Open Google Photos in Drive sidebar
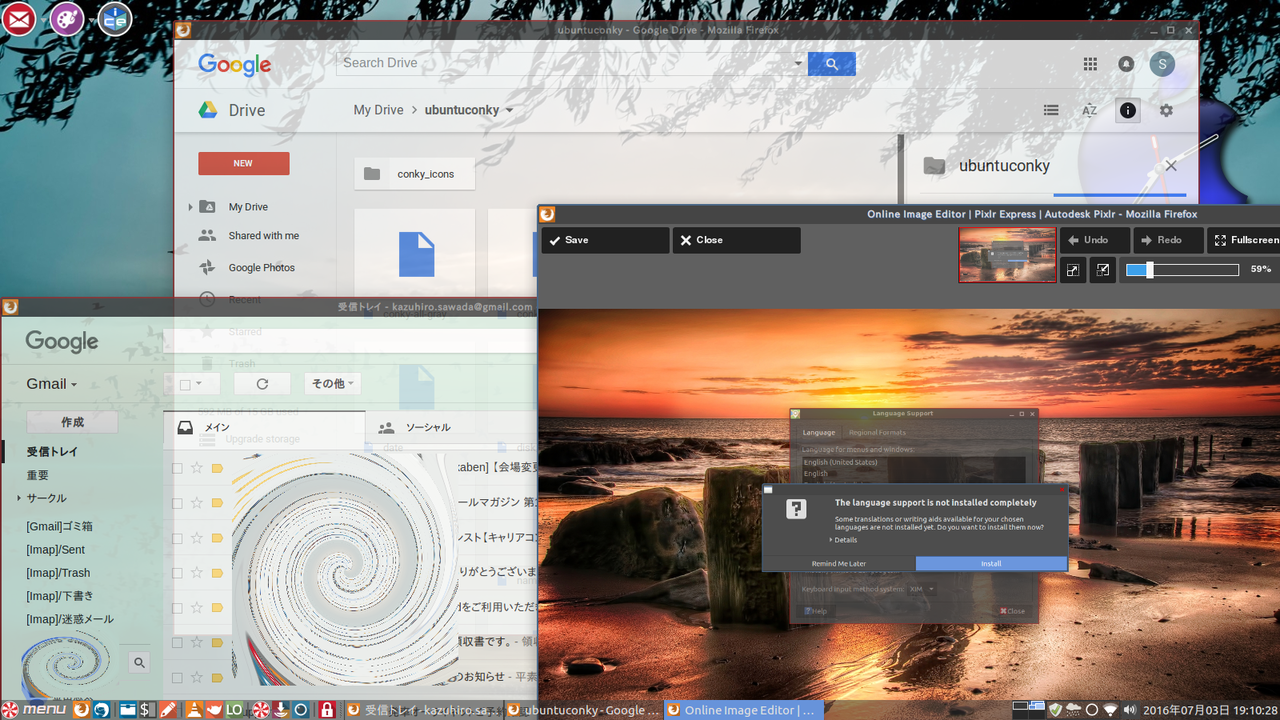Viewport: 1280px width, 720px height. [262, 268]
